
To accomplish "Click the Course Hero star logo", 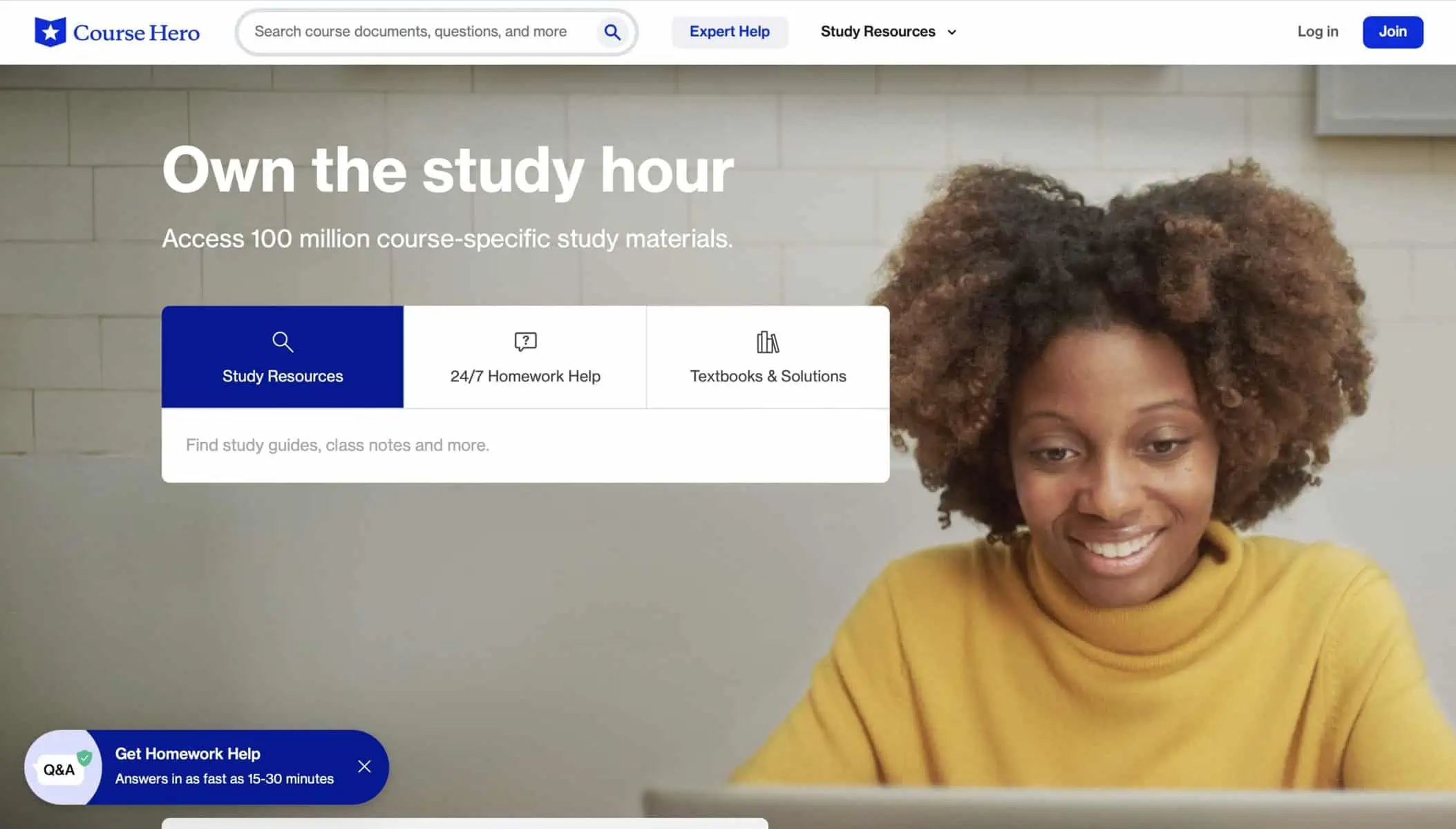I will pyautogui.click(x=50, y=32).
